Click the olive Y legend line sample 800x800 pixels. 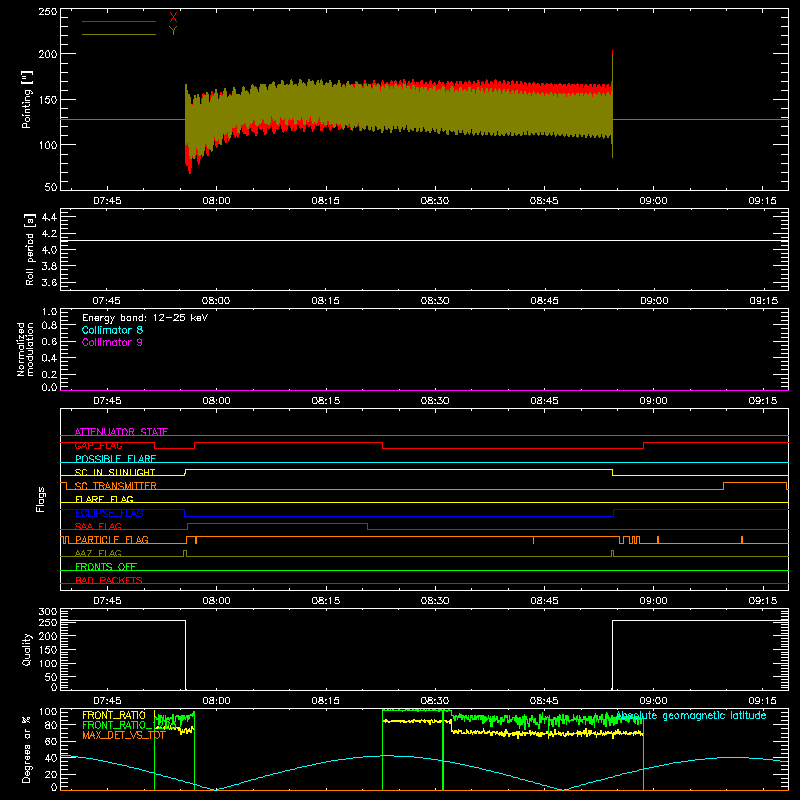tap(119, 34)
